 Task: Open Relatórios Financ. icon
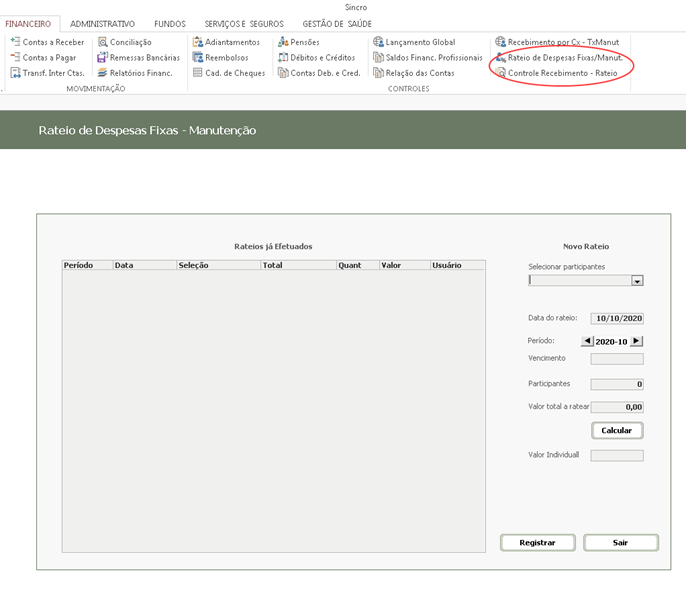pyautogui.click(x=102, y=73)
